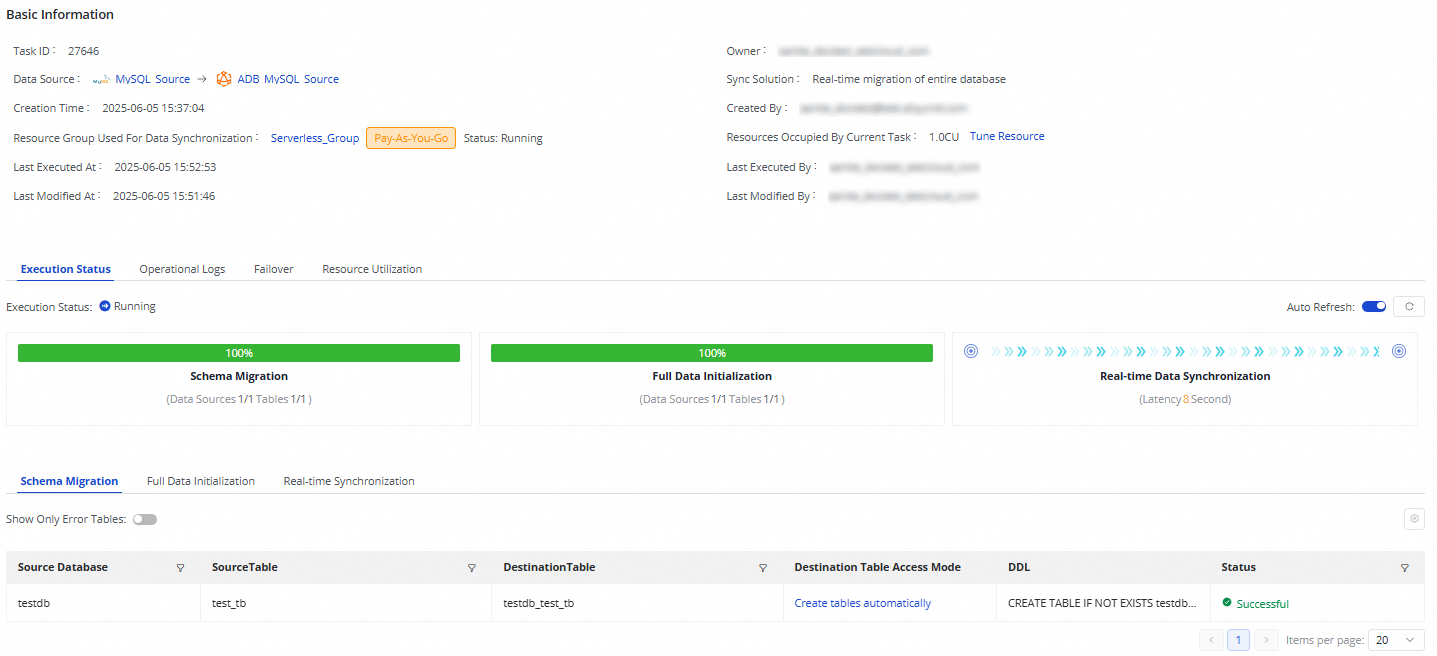Click the MySQL source logo icon
The image size is (1437, 656).
pyautogui.click(x=101, y=79)
